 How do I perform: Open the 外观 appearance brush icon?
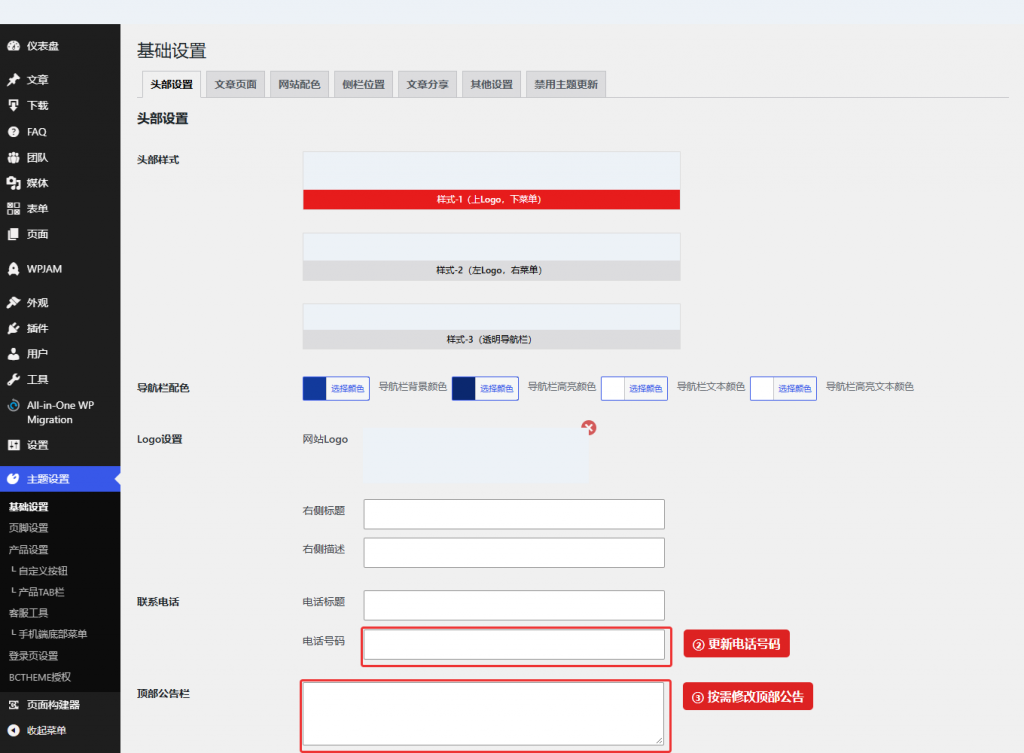pos(13,302)
